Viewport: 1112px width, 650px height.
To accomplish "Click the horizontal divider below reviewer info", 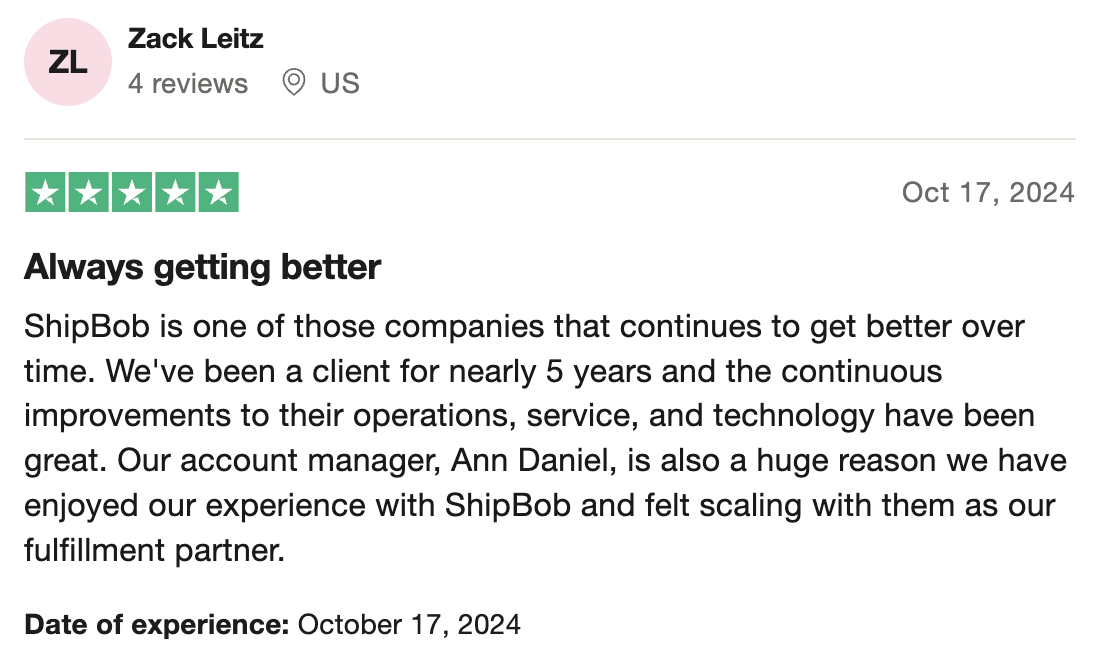I will pos(550,139).
